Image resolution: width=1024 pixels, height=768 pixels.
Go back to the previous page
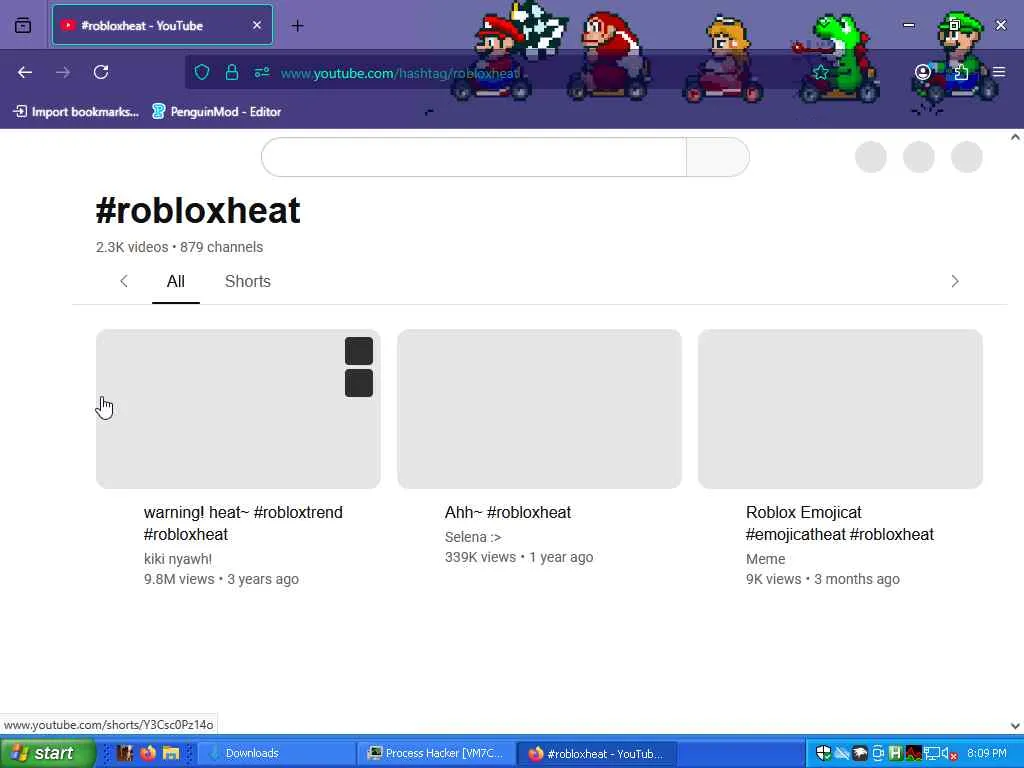click(25, 72)
